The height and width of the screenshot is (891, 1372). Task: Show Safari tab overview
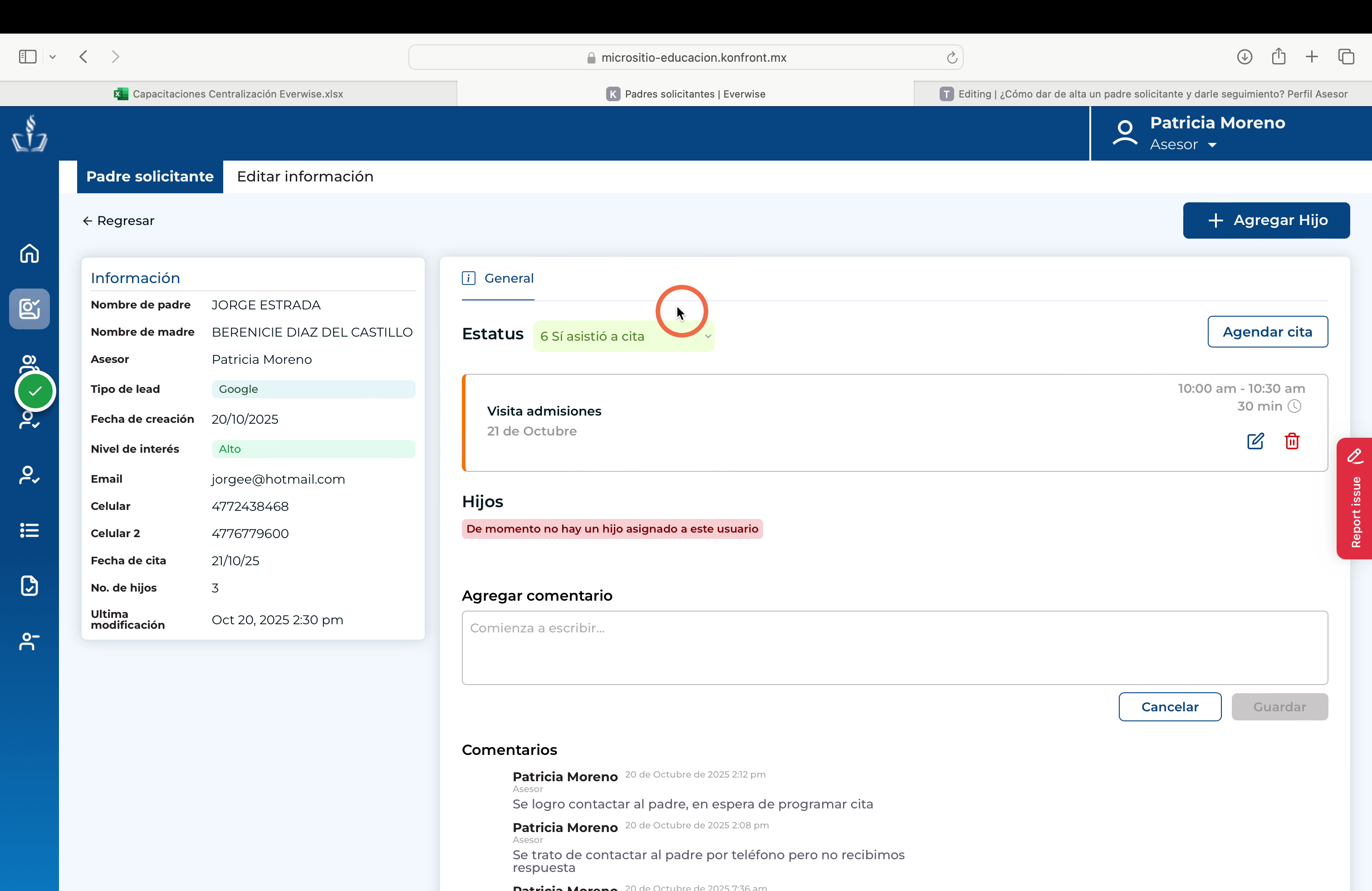[1346, 56]
